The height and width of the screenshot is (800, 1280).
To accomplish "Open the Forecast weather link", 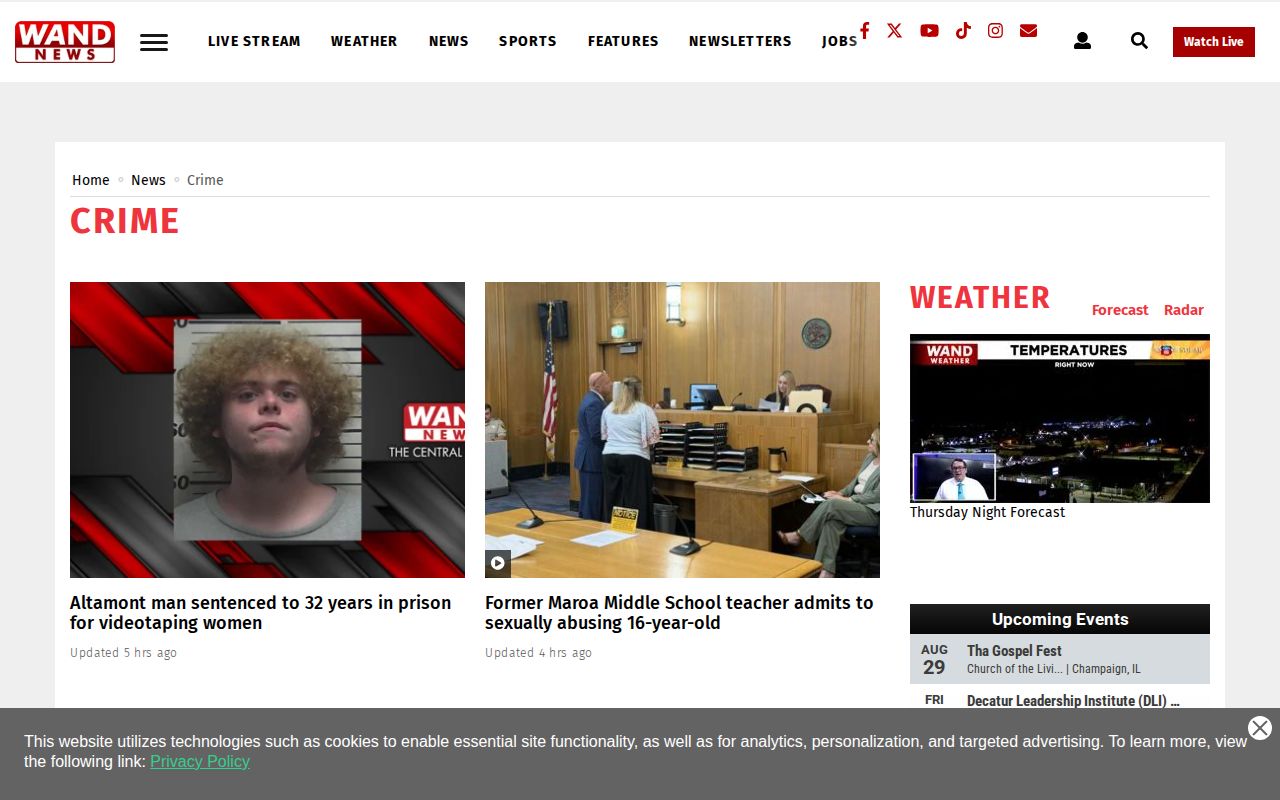I will pyautogui.click(x=1120, y=310).
